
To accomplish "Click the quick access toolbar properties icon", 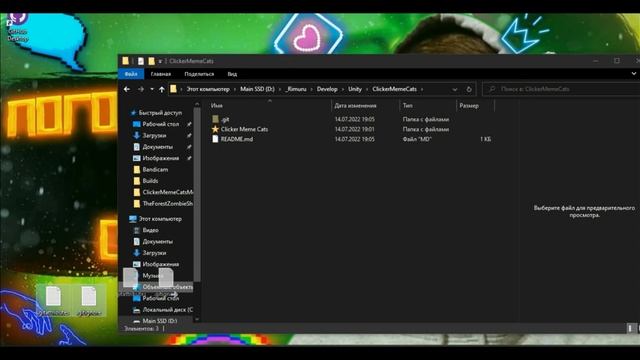I will [141, 61].
